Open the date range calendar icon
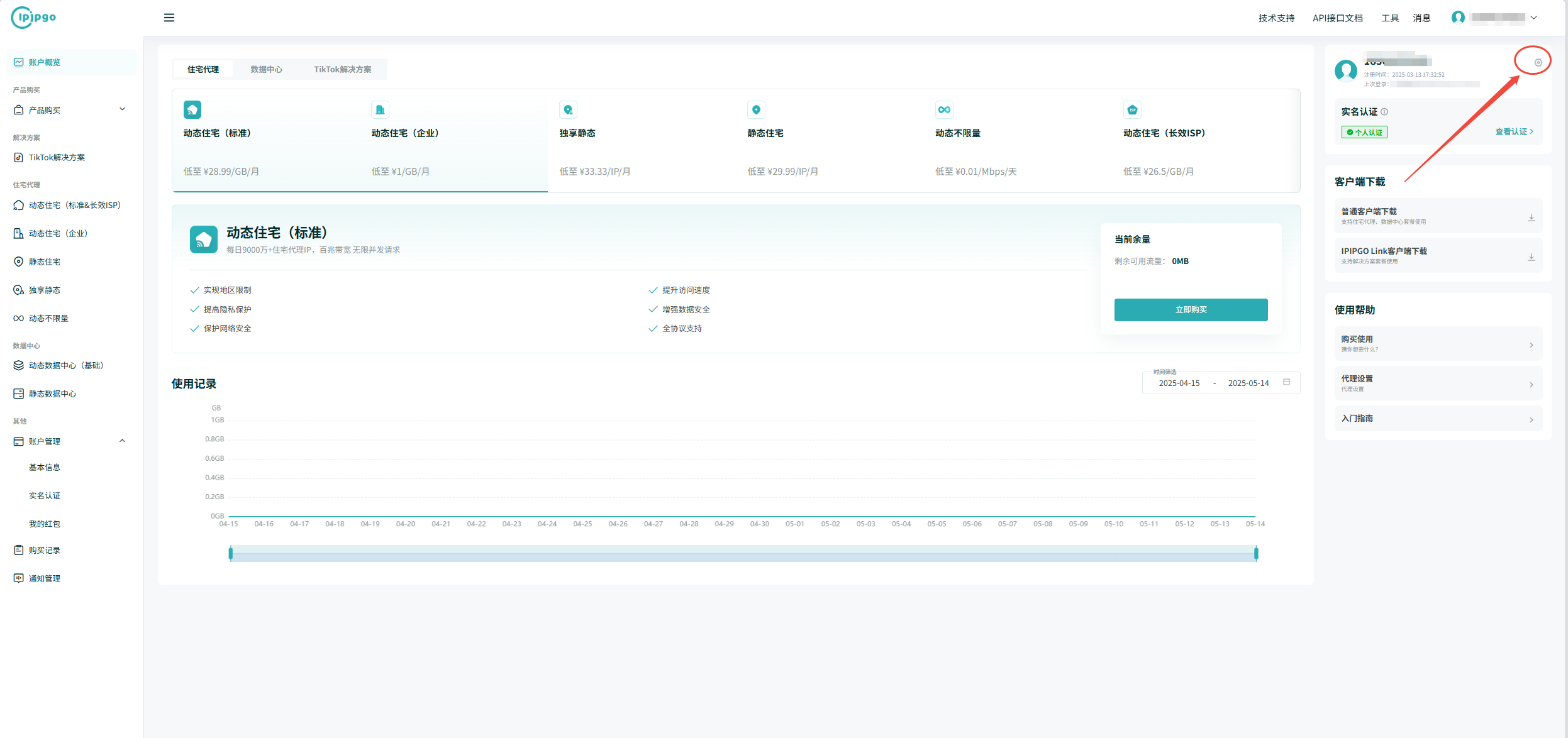 coord(1286,382)
